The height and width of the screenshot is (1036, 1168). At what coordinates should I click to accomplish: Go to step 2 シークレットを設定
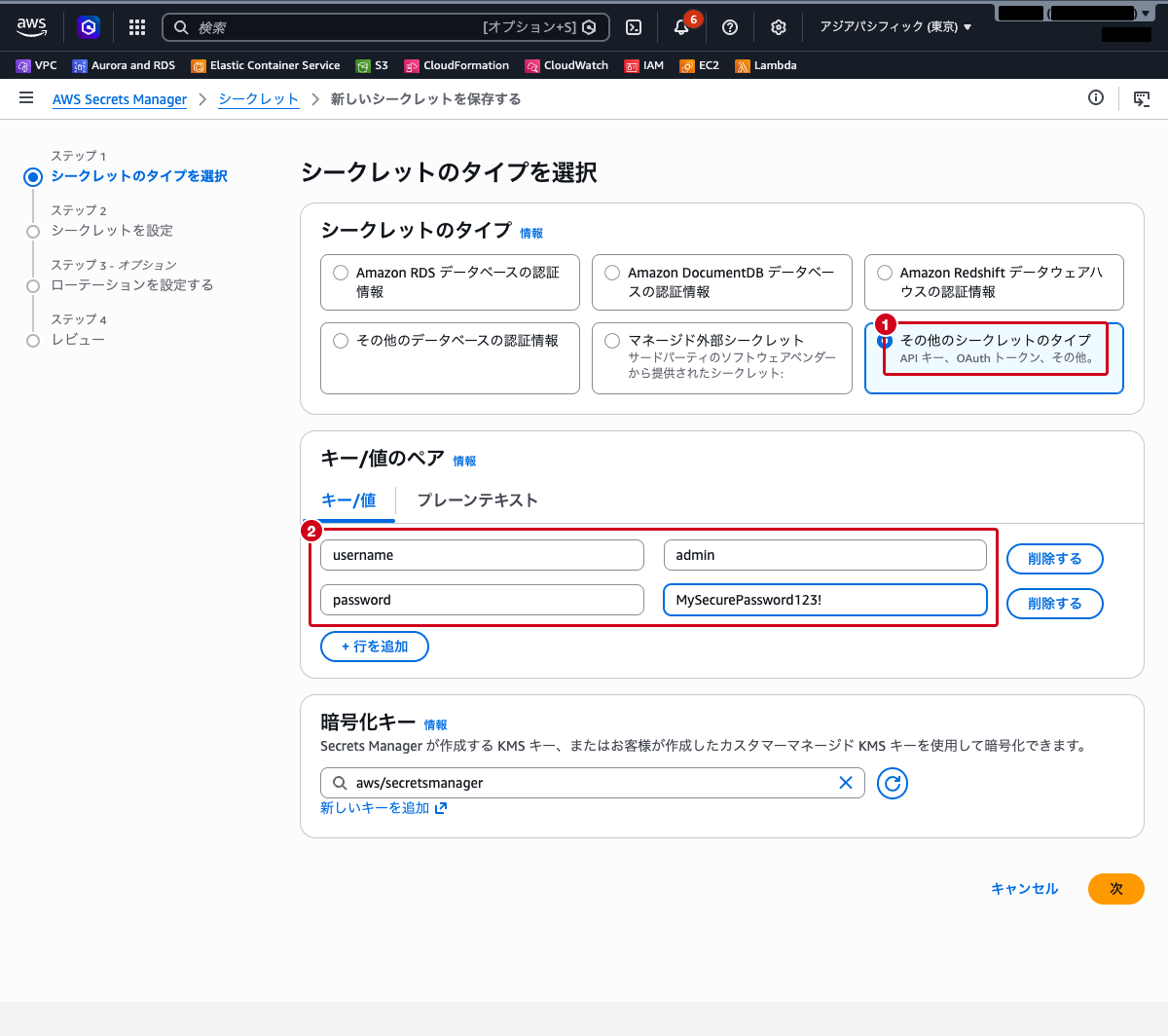coord(112,231)
